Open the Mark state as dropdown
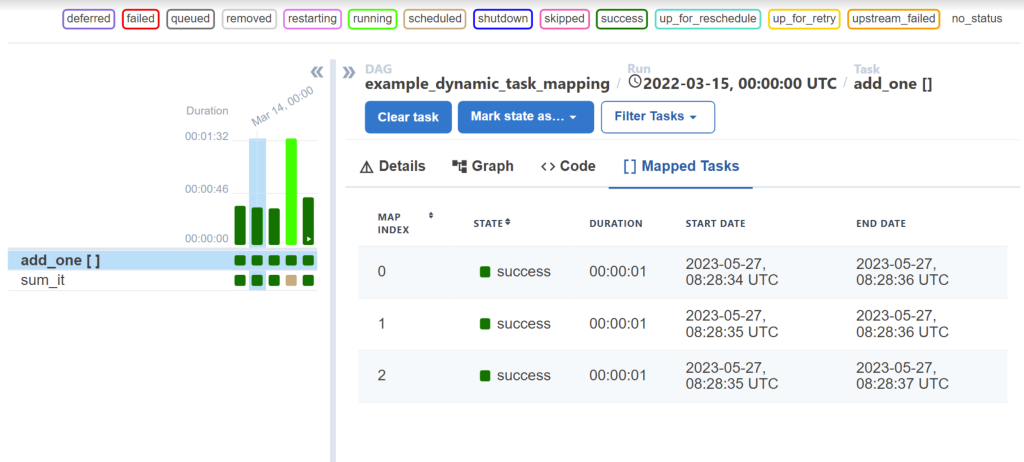The width and height of the screenshot is (1024, 462). point(525,117)
